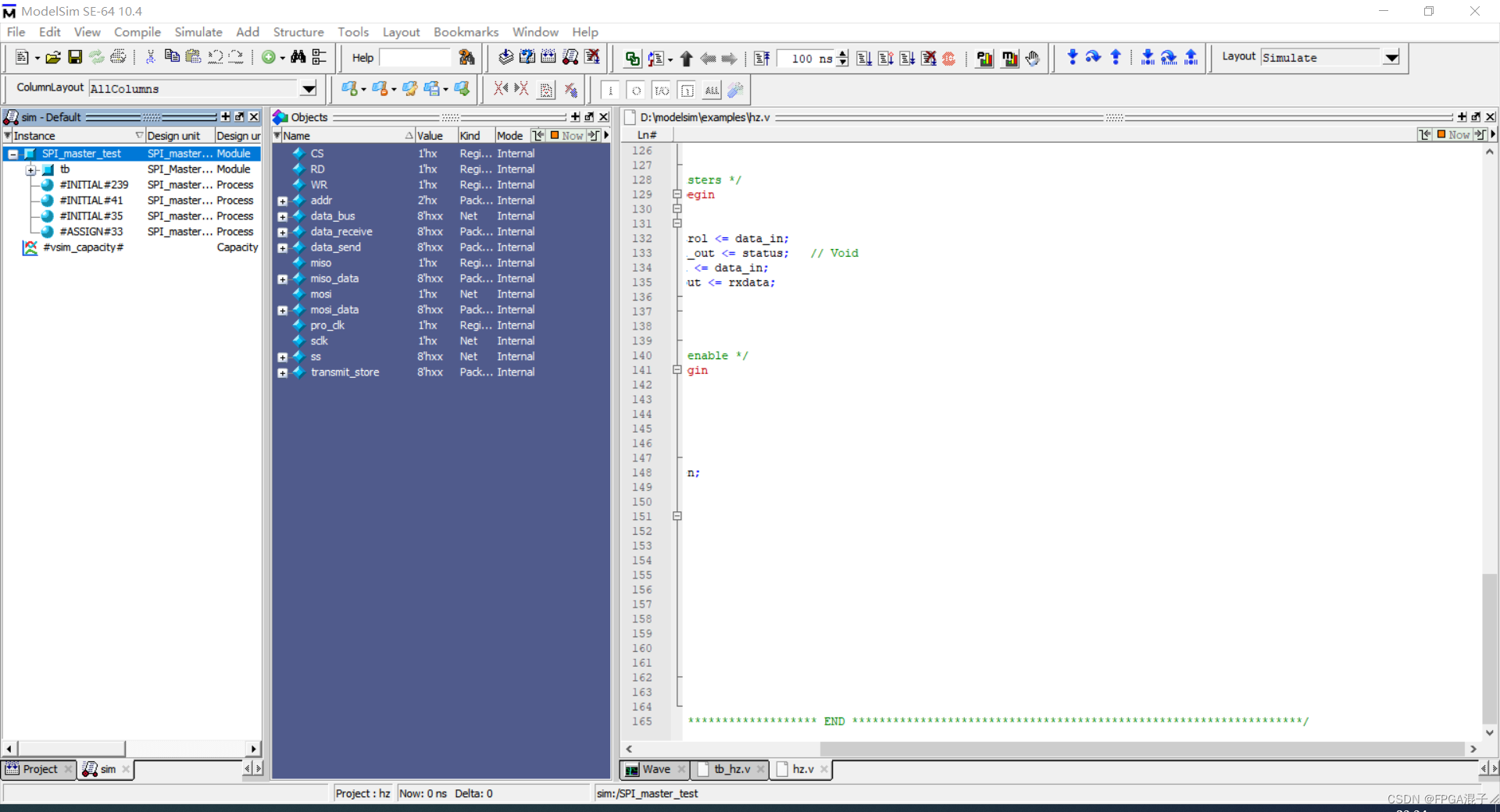Open the Memory profiling icon
The width and height of the screenshot is (1500, 812).
coord(1010,59)
